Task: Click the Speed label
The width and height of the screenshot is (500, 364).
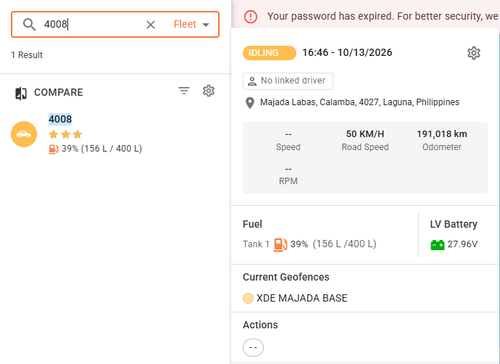Action: [288, 147]
